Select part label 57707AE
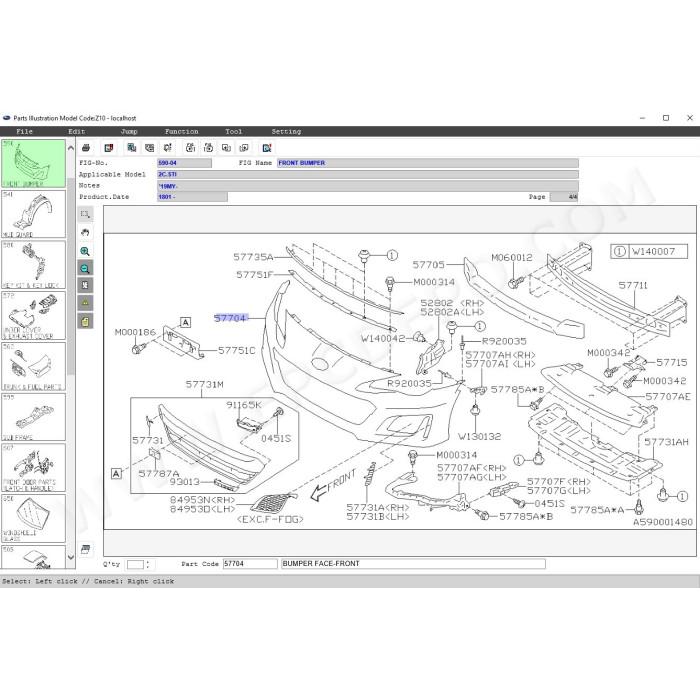The image size is (700, 700). [x=668, y=396]
